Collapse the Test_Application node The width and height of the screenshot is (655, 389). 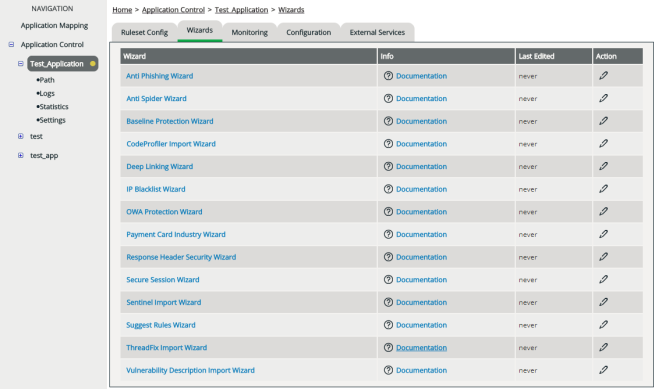20,64
